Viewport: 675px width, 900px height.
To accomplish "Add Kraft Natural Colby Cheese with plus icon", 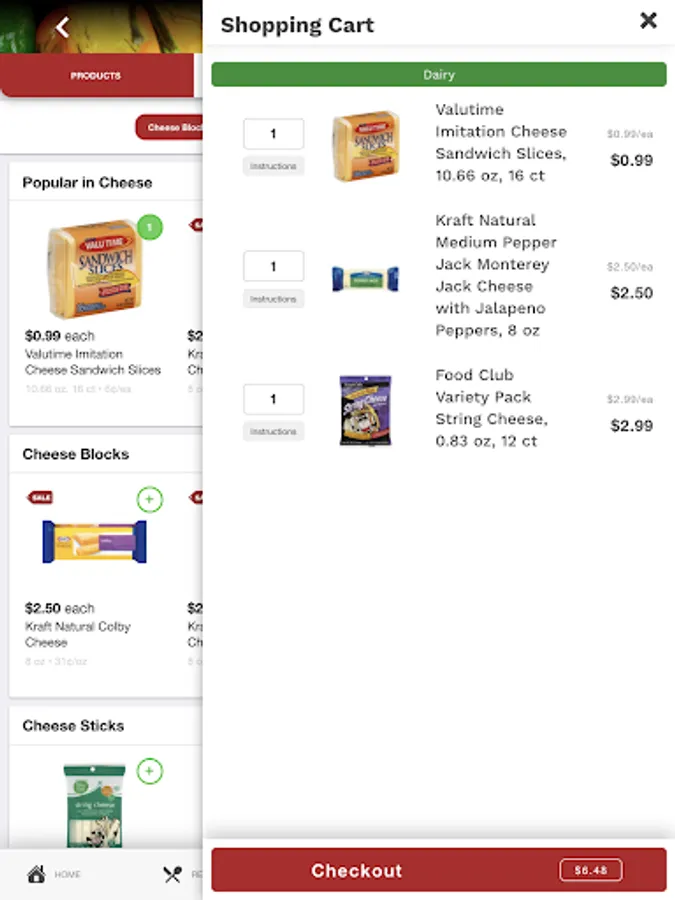I will point(149,499).
